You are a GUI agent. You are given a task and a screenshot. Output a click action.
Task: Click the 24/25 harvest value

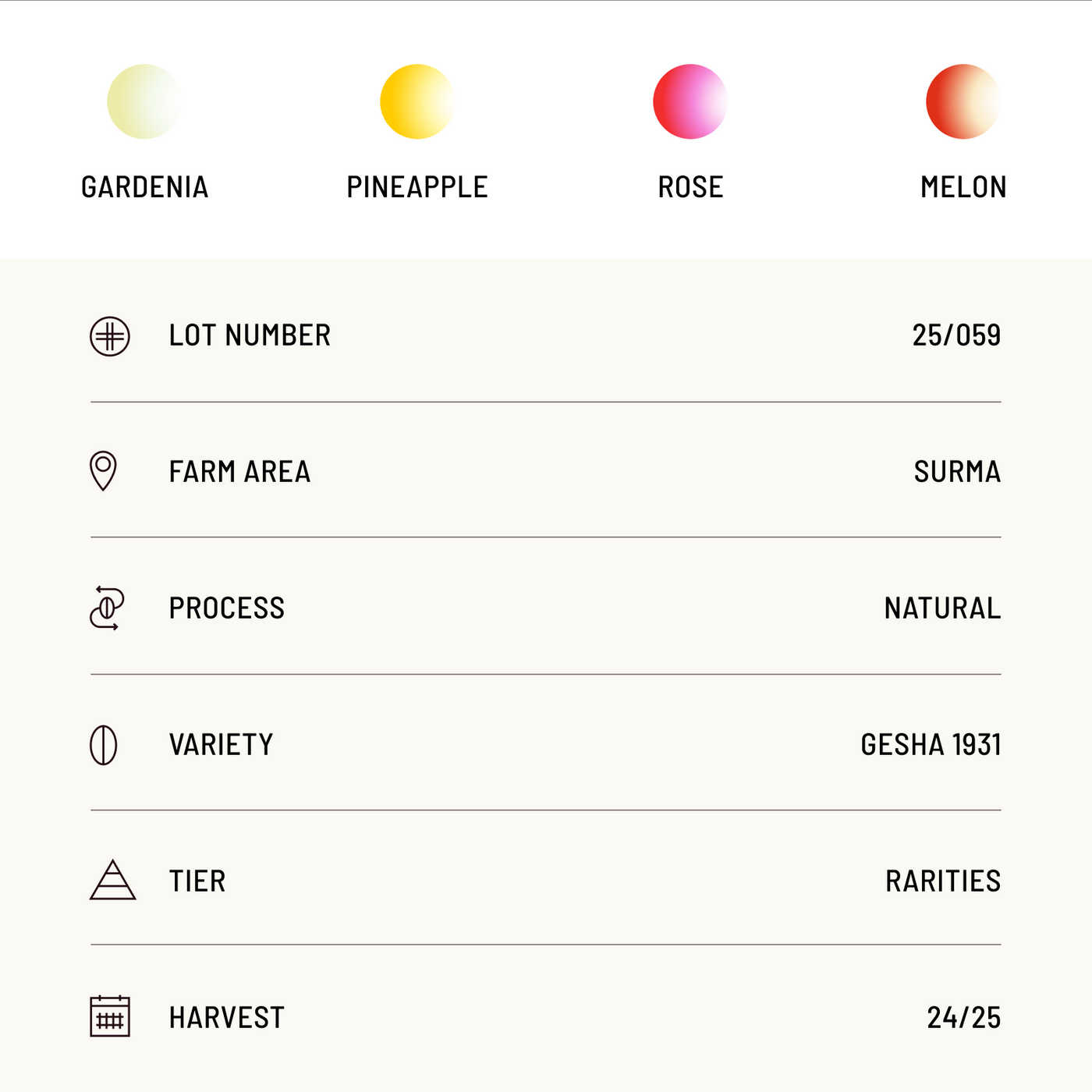tap(963, 1018)
